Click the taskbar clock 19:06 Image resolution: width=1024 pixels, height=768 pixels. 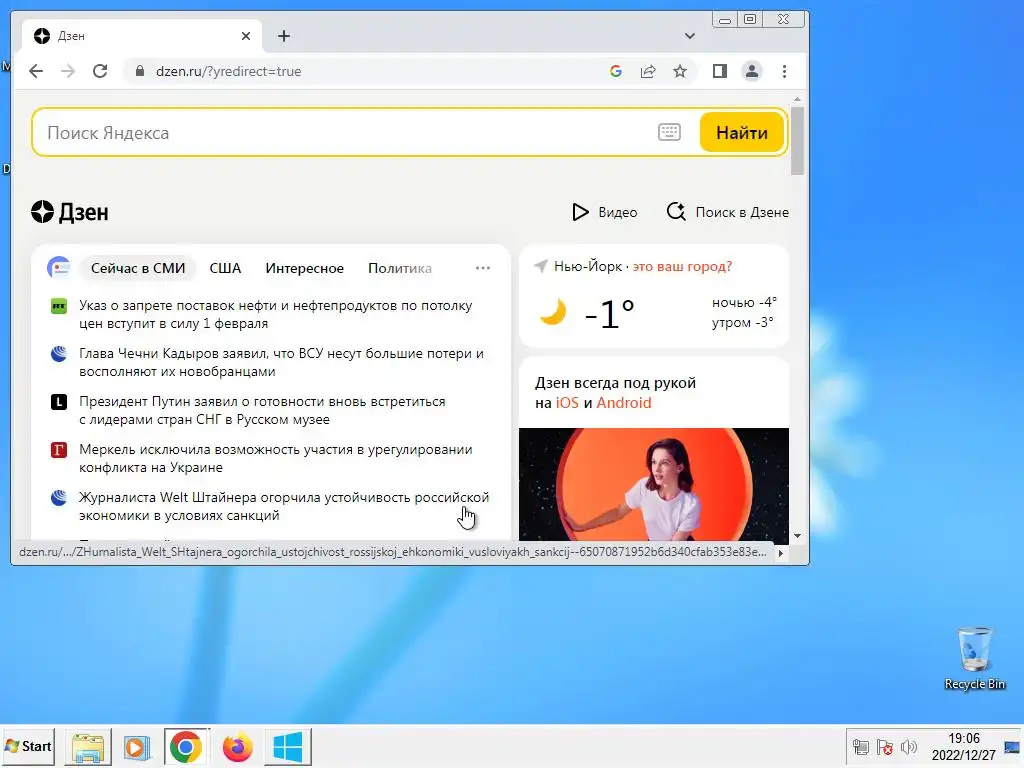point(964,739)
